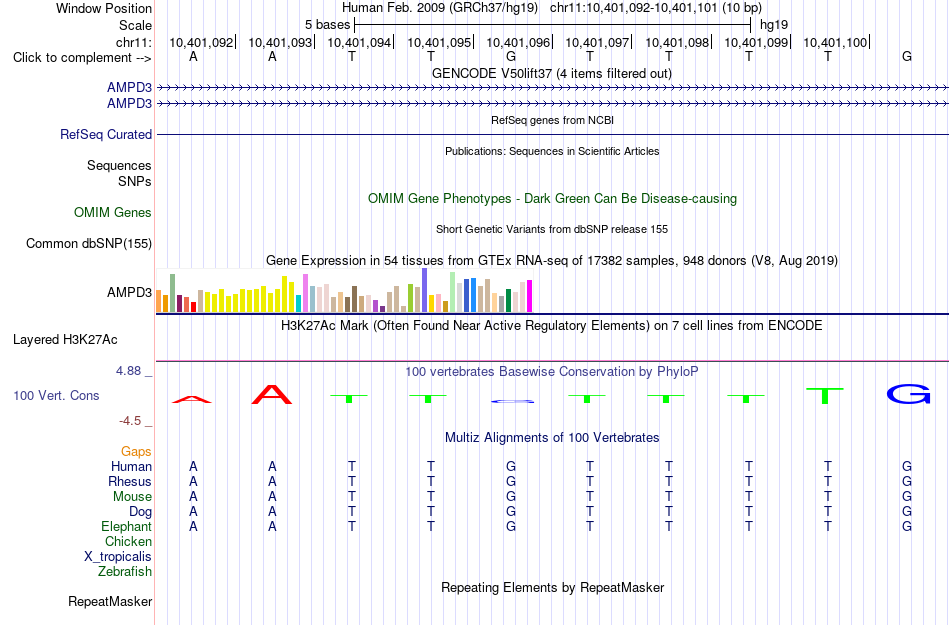Select the Human alignment row label
This screenshot has width=950, height=625.
coord(131,466)
